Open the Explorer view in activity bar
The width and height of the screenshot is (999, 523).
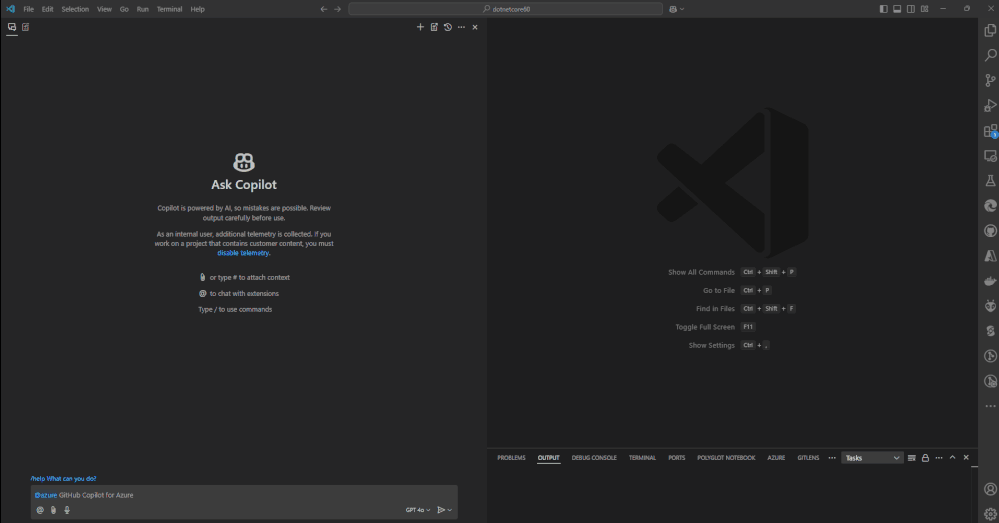(x=990, y=30)
